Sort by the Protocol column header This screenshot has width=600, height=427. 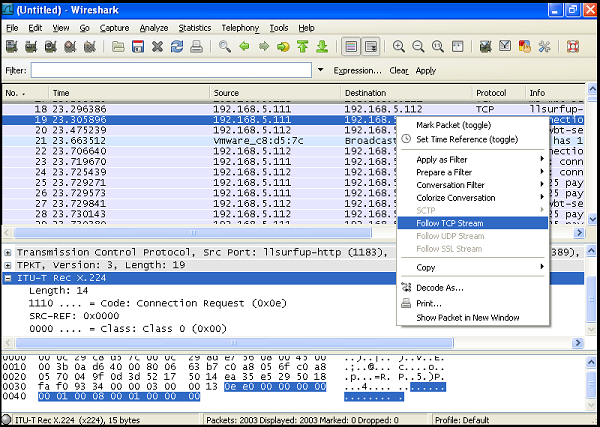pyautogui.click(x=499, y=93)
